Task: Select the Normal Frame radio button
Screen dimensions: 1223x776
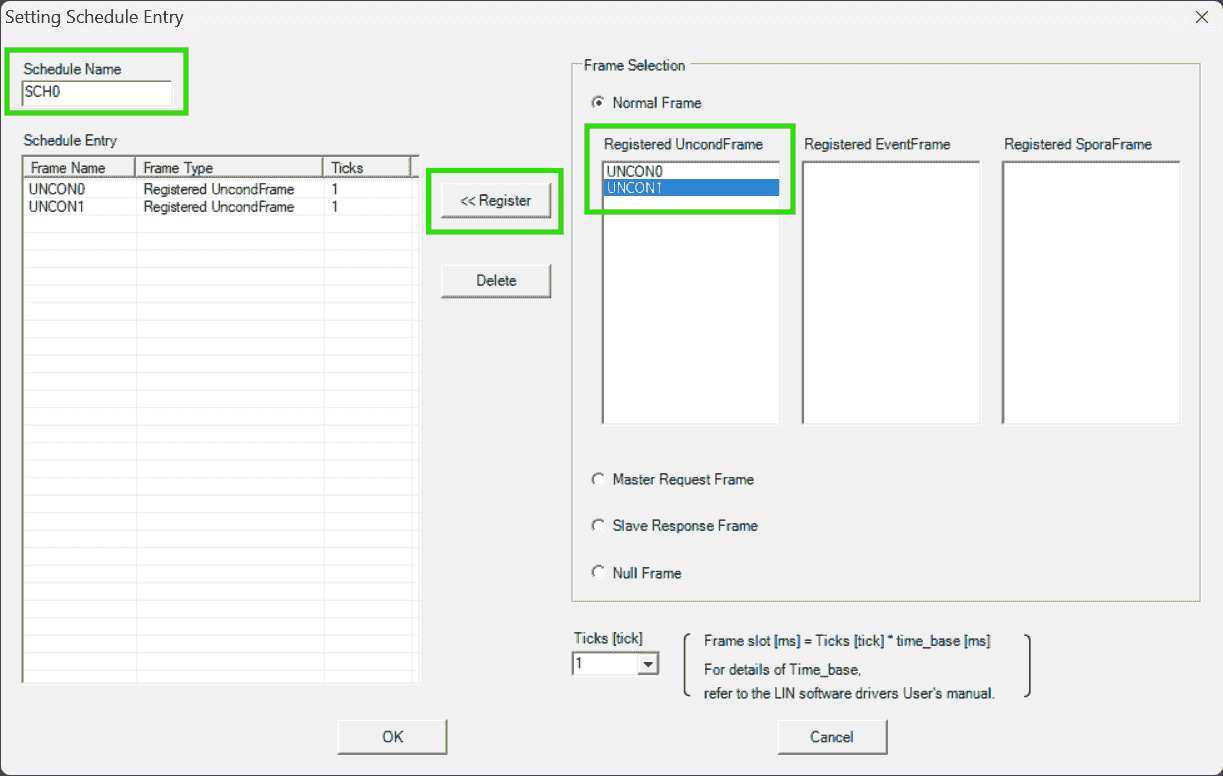Action: pyautogui.click(x=598, y=103)
